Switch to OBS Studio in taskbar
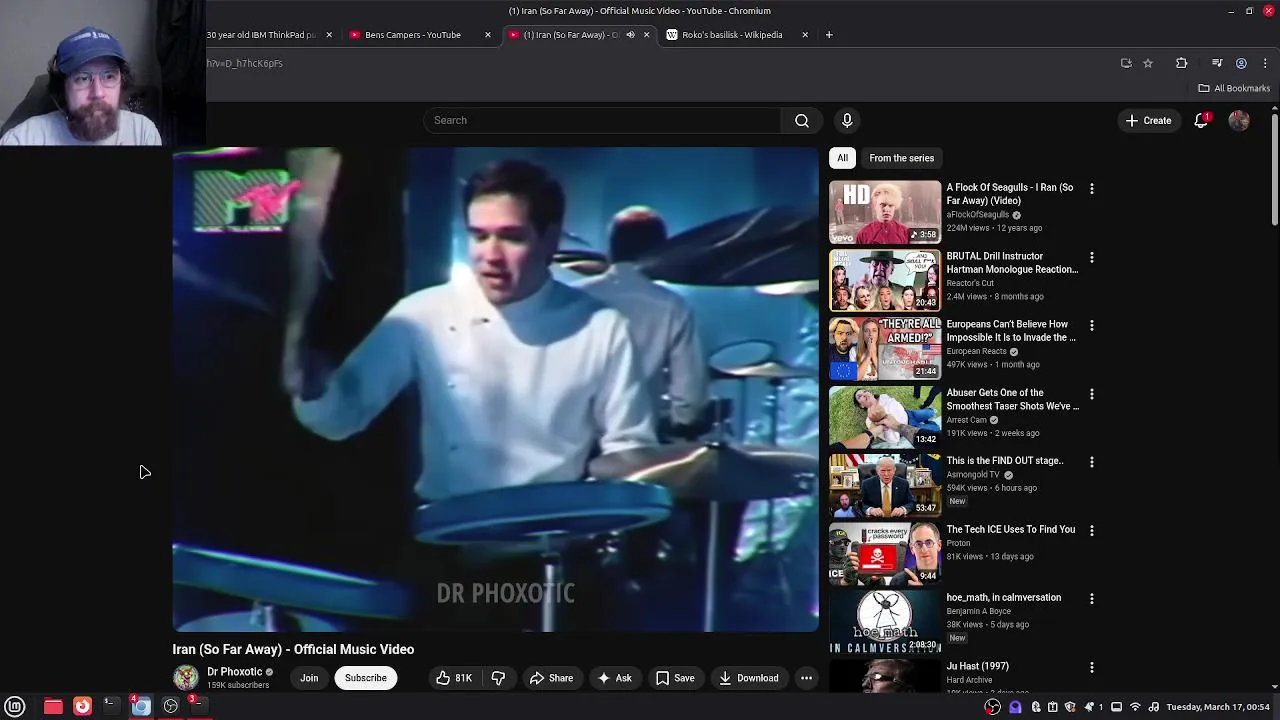This screenshot has width=1280, height=720. click(171, 706)
